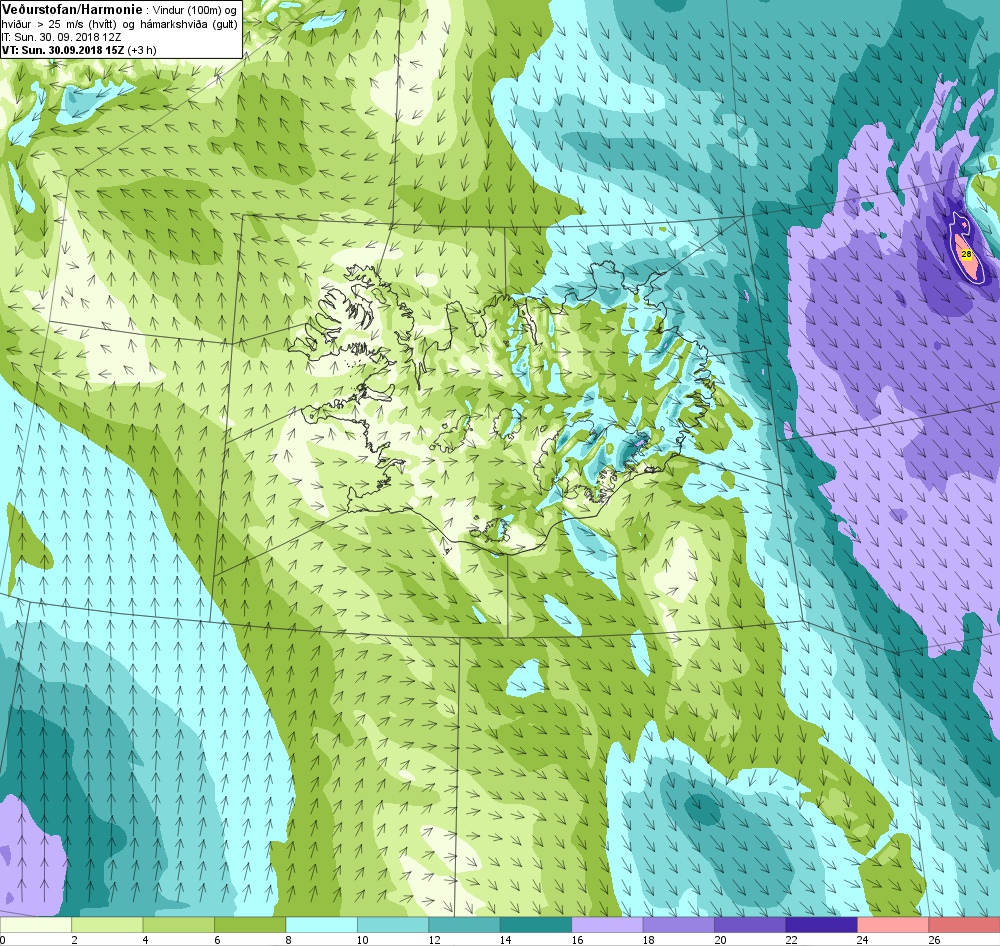Click the legend scale label 6
Viewport: 1000px width, 946px height.
click(x=217, y=940)
